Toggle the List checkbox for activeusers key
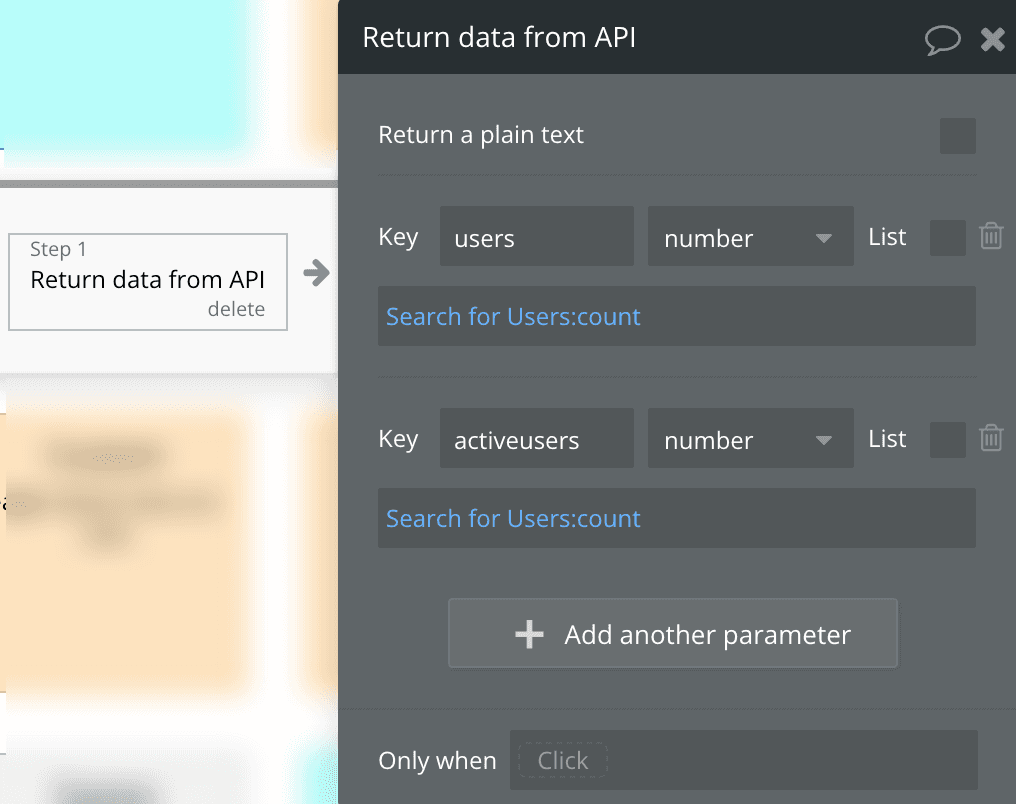 click(x=947, y=440)
